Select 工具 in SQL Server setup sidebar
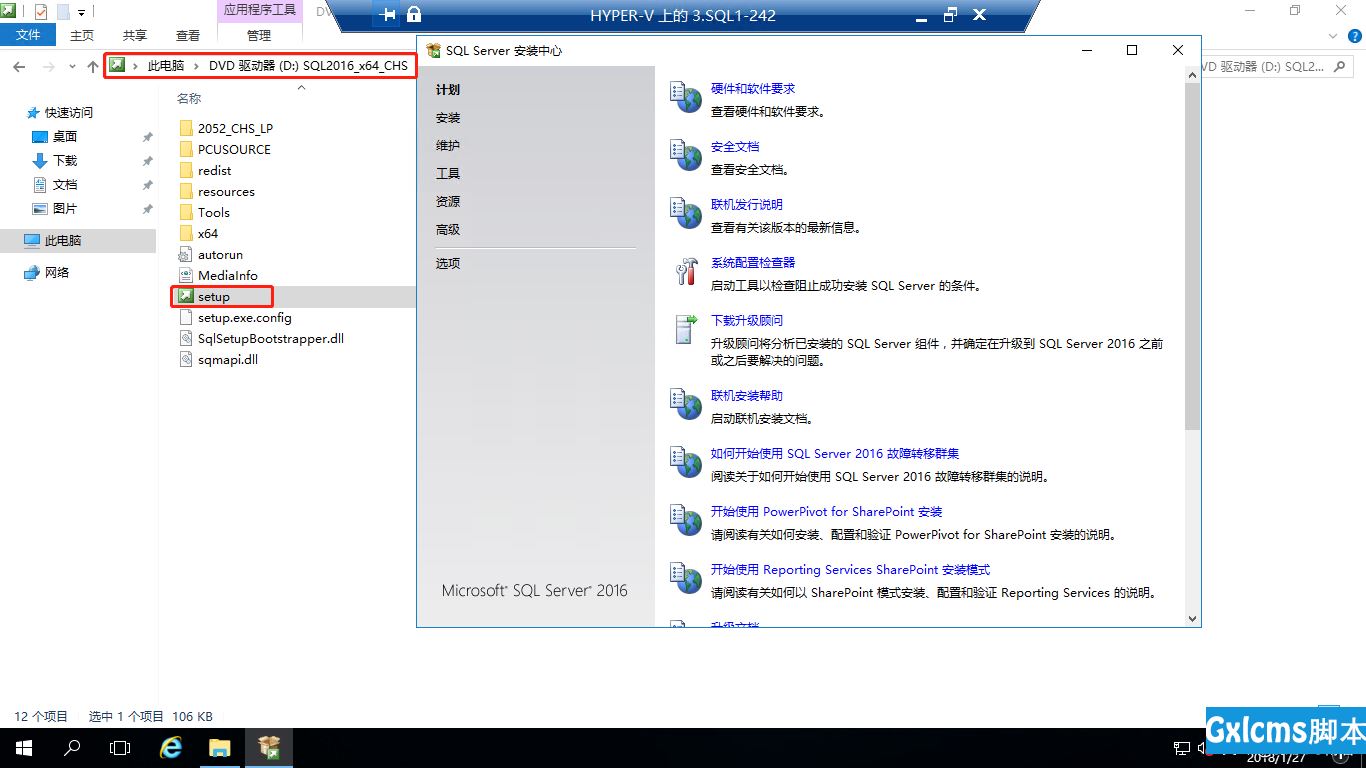1366x768 pixels. [448, 174]
